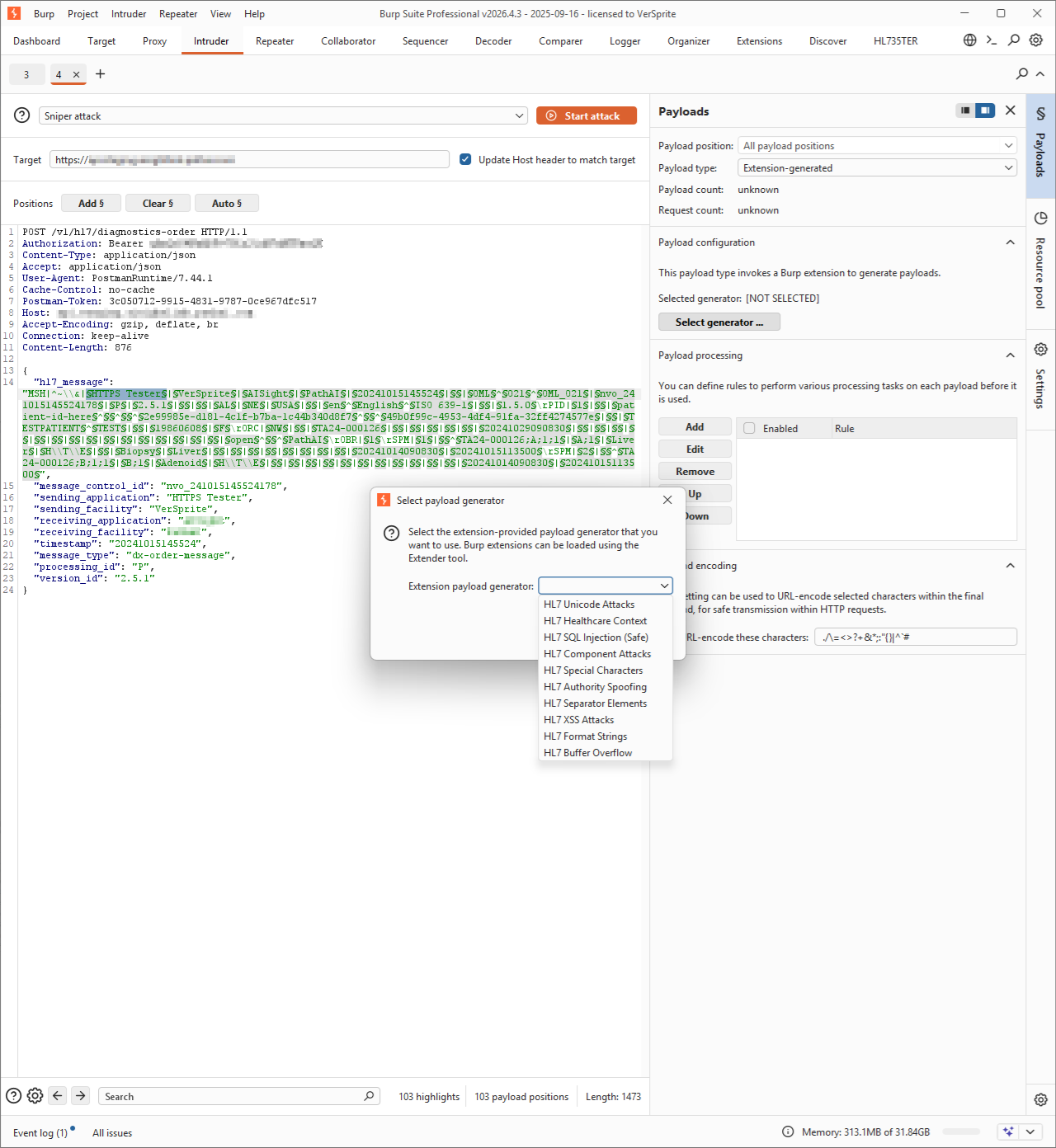
Task: Click the editor help icon at bottom
Action: point(14,1096)
